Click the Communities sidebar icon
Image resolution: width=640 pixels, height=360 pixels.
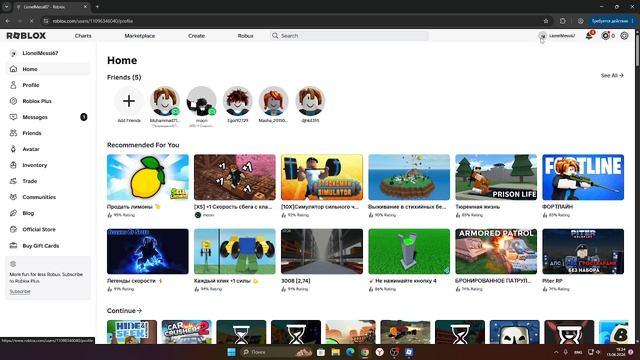pos(13,197)
